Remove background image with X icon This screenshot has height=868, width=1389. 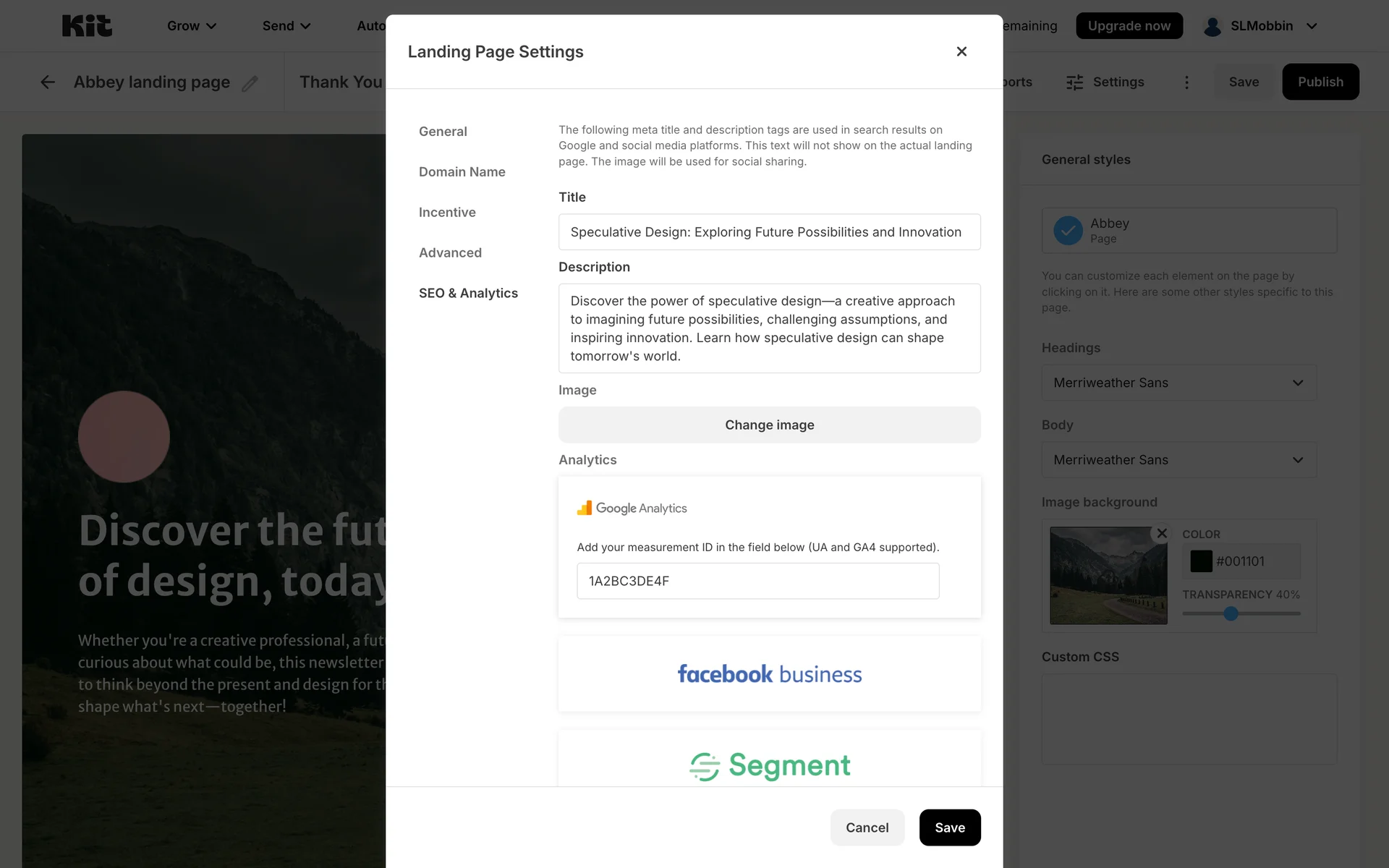click(1162, 534)
